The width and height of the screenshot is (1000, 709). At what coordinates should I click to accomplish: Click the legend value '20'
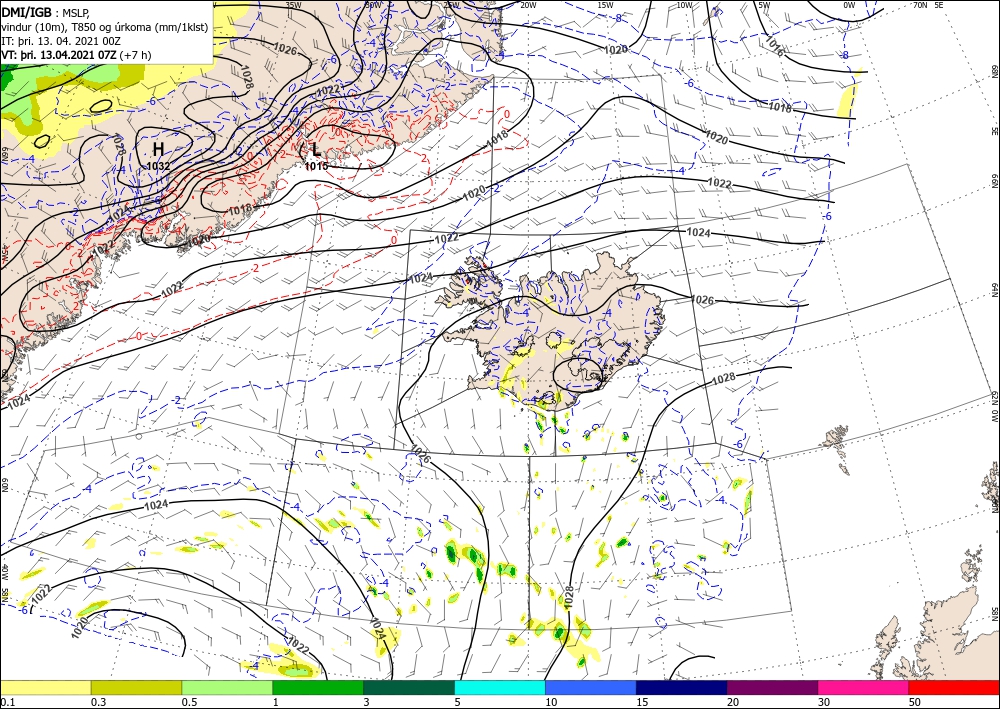click(733, 702)
